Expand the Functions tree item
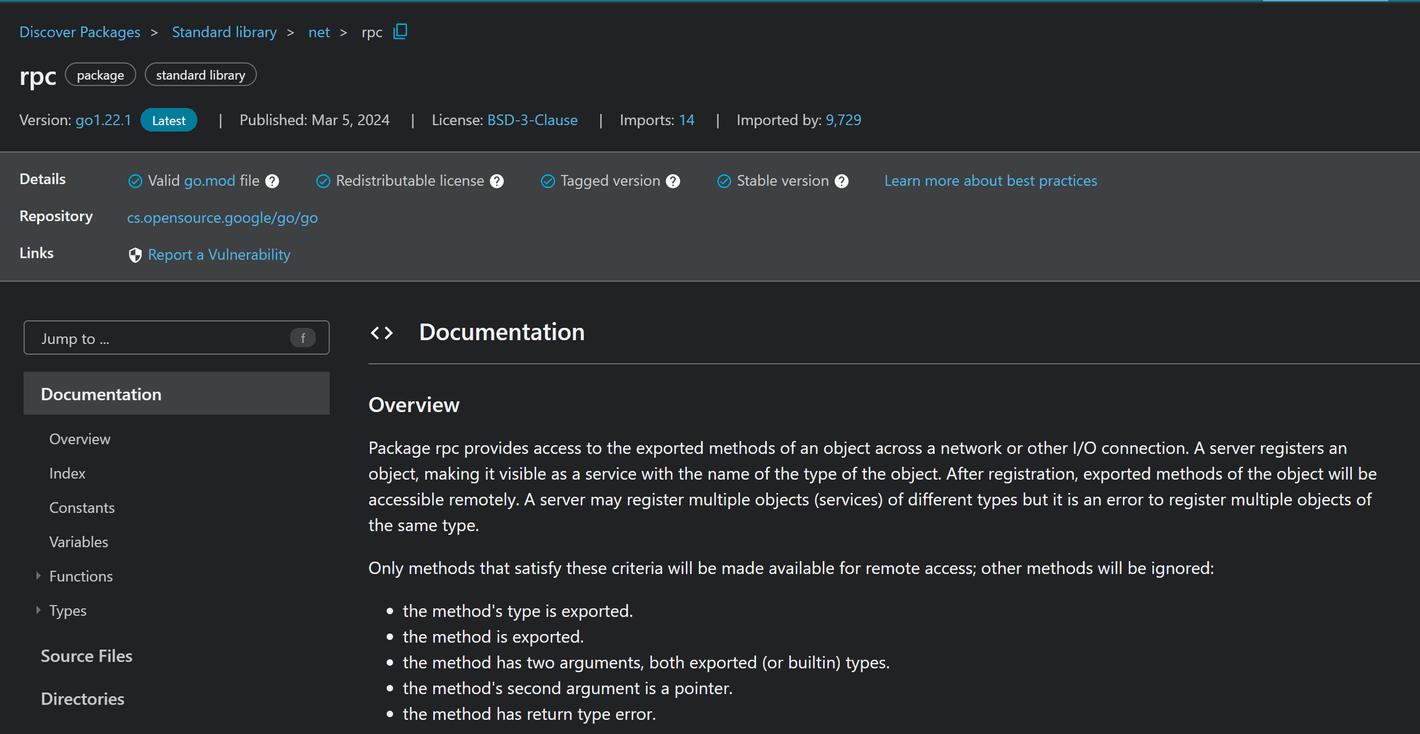 (x=38, y=576)
